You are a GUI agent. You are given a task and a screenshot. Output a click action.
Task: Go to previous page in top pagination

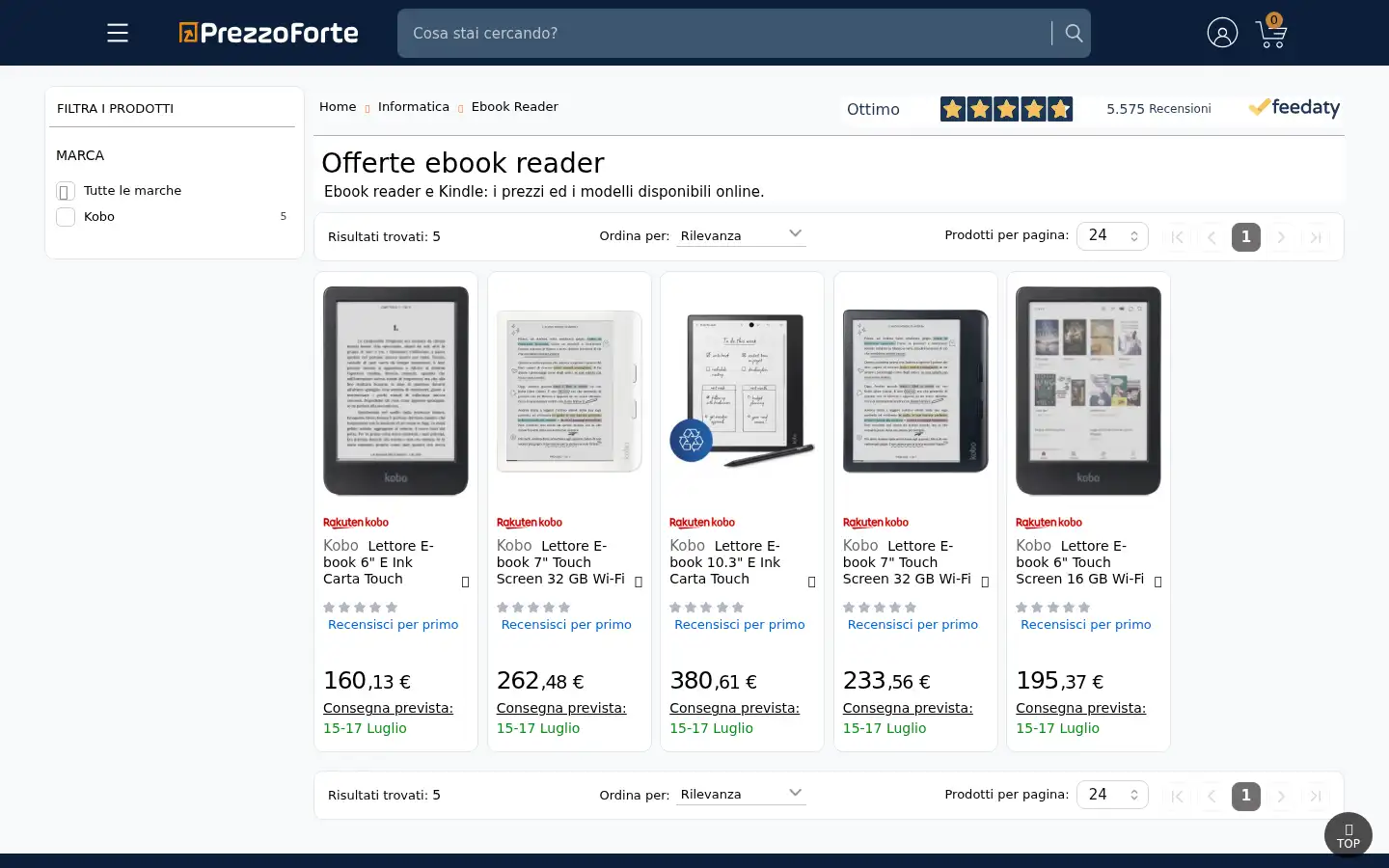[1212, 237]
